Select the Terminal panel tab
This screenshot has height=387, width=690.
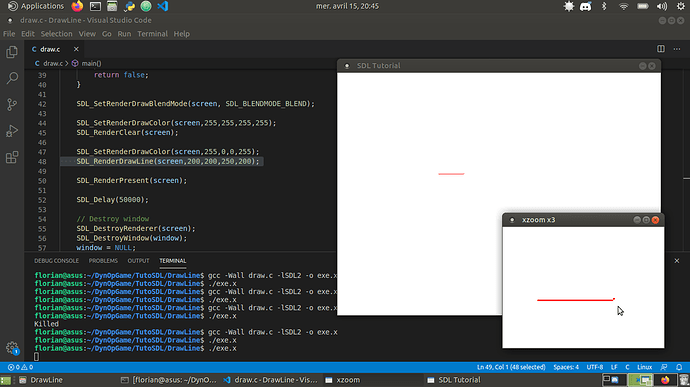click(172, 261)
